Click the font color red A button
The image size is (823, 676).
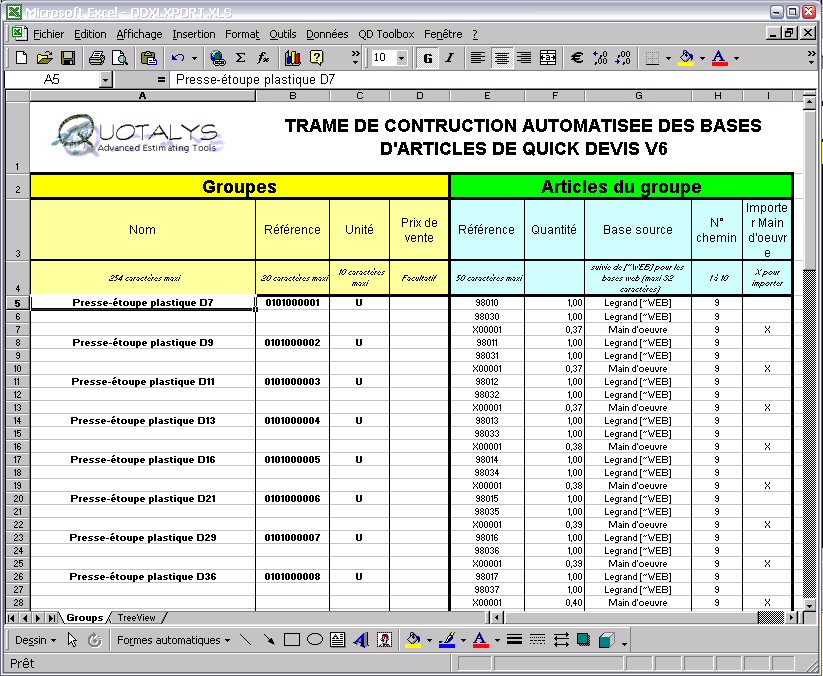click(x=719, y=58)
